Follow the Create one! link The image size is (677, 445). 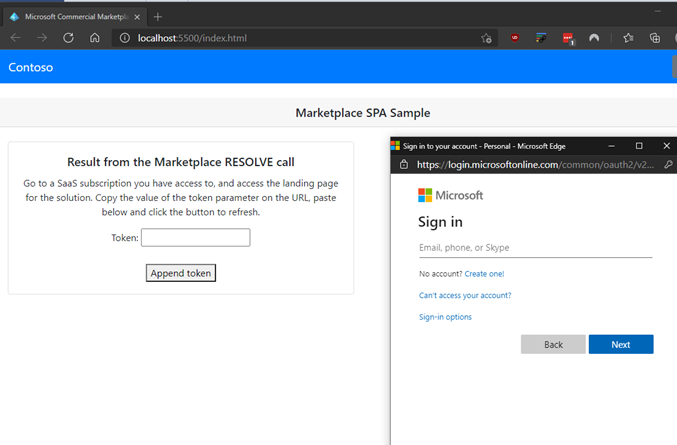(484, 274)
